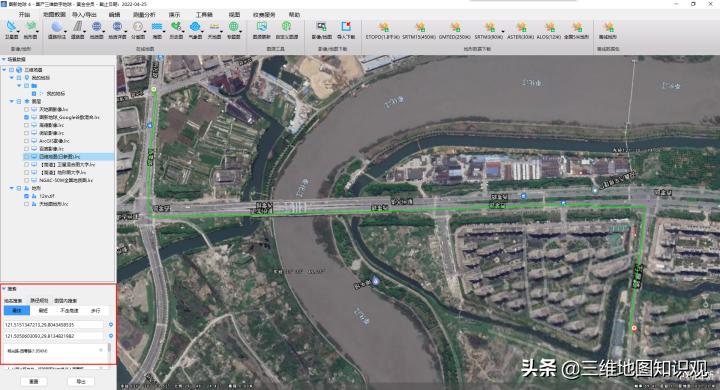Viewport: 720px width, 390px height.
Task: Click the history map (历史图) icon
Action: click(x=176, y=27)
